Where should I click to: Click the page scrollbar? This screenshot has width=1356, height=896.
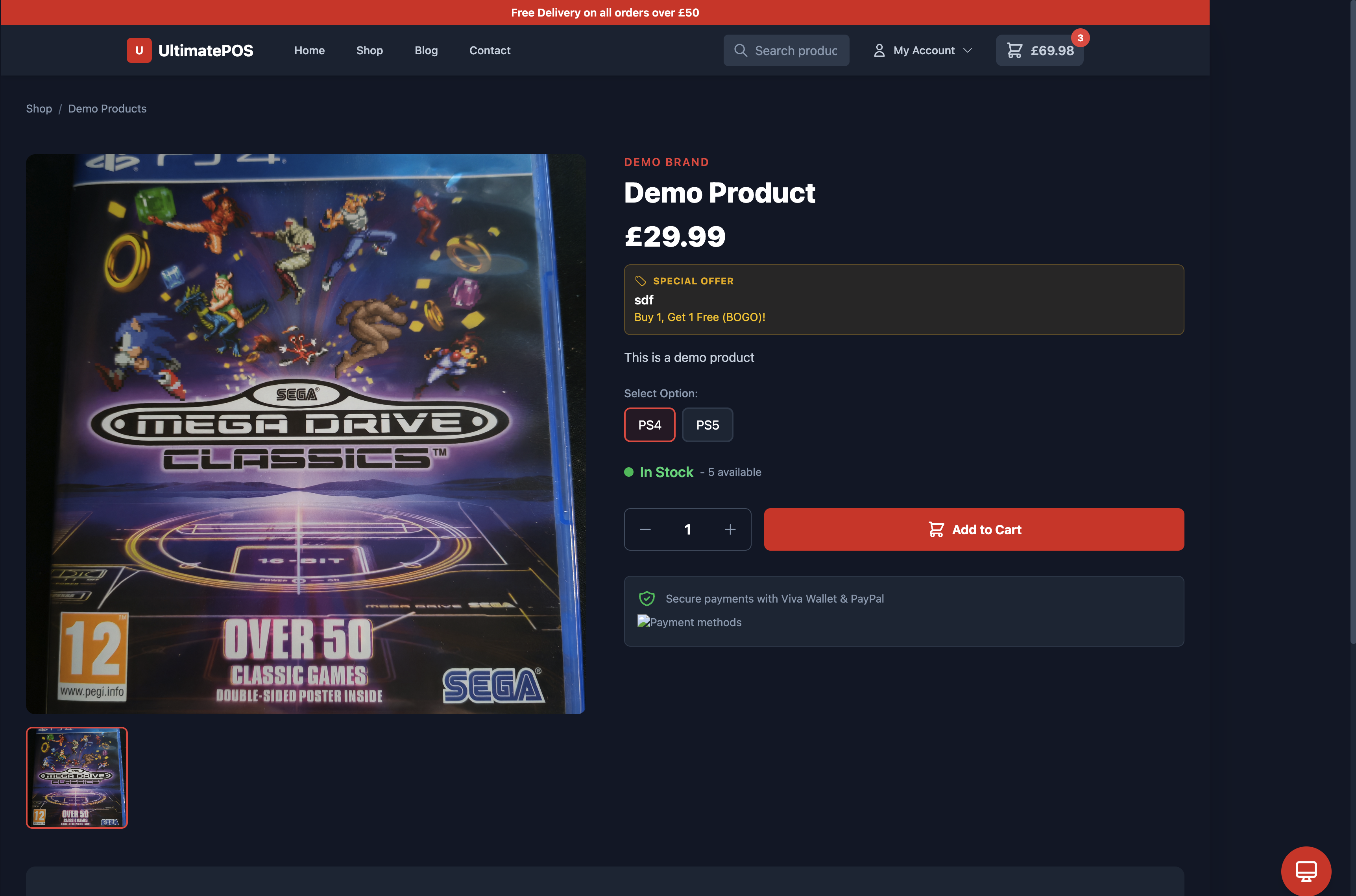[x=1352, y=323]
